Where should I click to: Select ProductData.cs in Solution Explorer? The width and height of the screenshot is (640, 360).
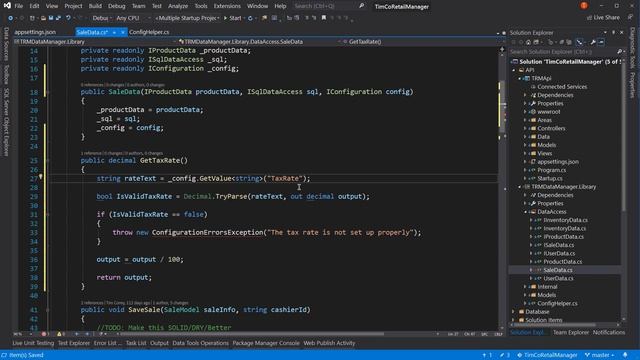562,262
